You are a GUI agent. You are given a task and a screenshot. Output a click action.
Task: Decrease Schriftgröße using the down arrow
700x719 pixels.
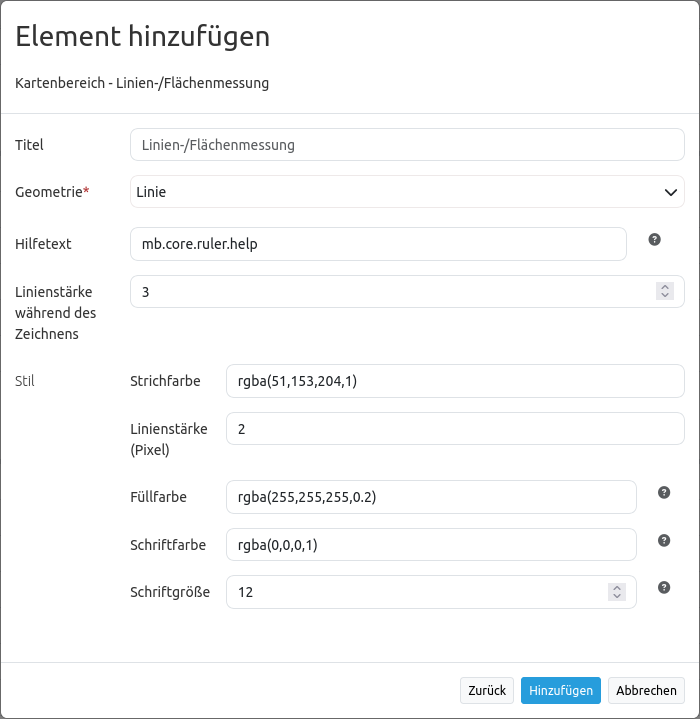pos(617,596)
